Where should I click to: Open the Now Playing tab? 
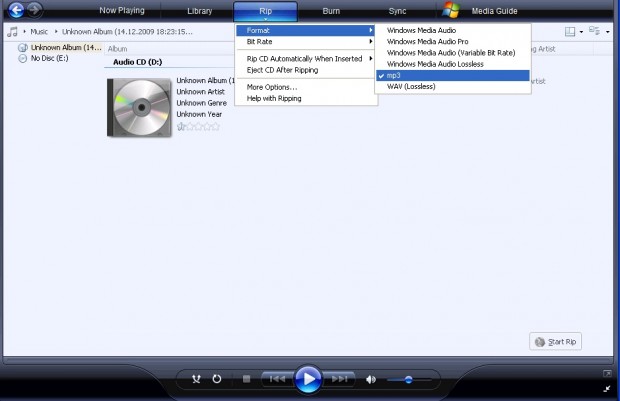(x=122, y=11)
